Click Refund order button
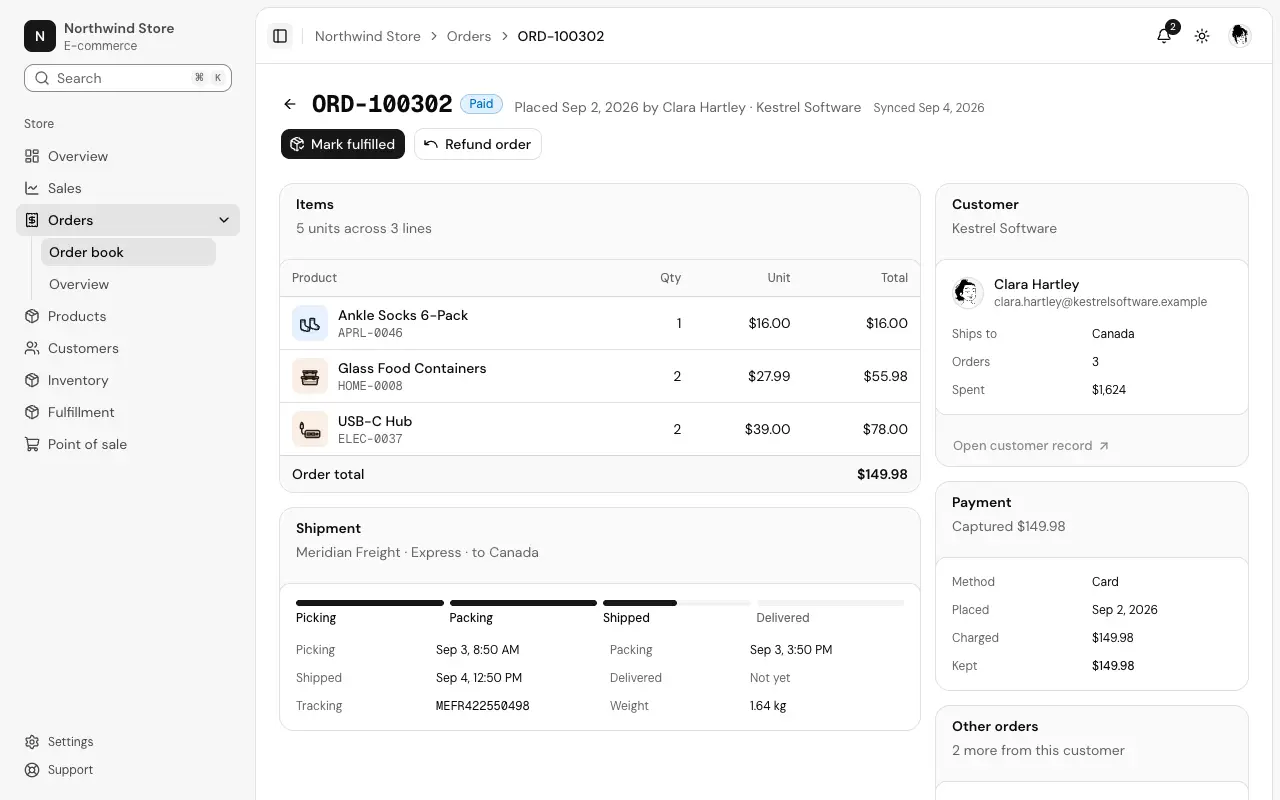This screenshot has height=800, width=1280. point(478,144)
